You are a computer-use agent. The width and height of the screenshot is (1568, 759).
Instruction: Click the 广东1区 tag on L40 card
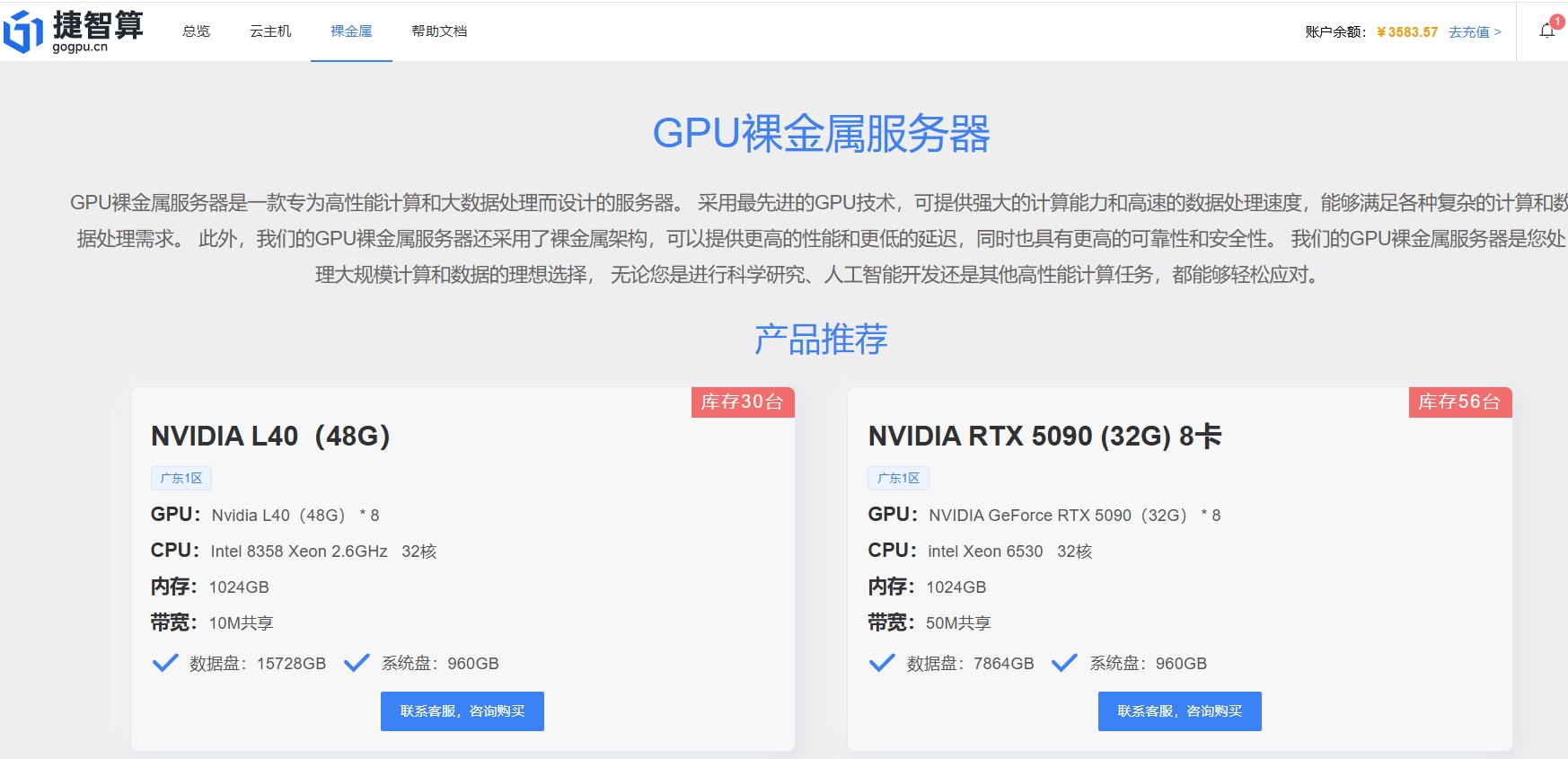click(181, 478)
